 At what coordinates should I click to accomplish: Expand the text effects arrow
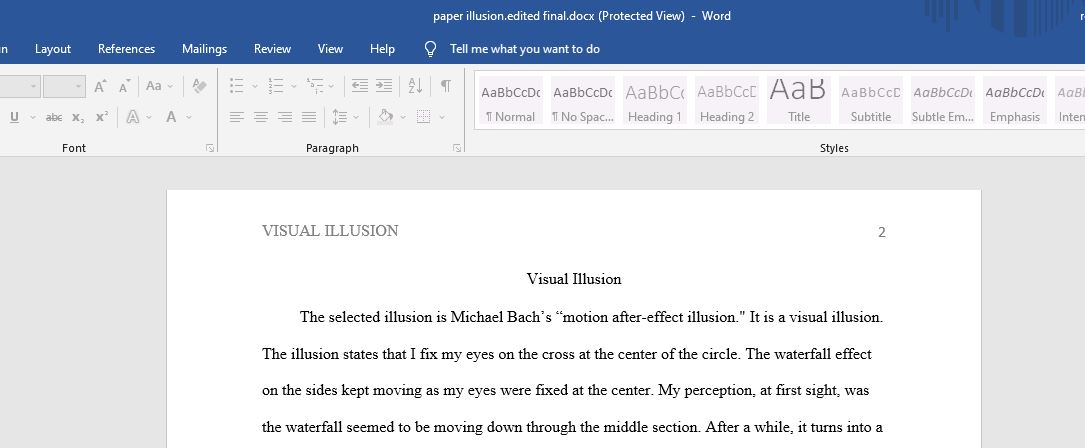click(149, 117)
